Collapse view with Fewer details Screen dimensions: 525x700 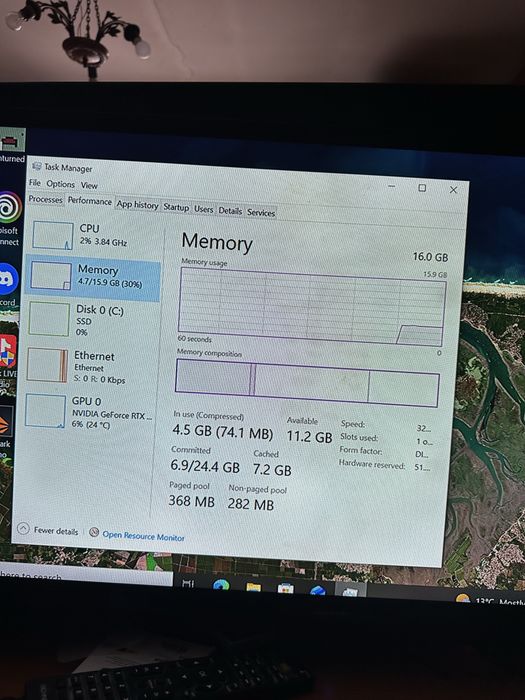coord(48,530)
